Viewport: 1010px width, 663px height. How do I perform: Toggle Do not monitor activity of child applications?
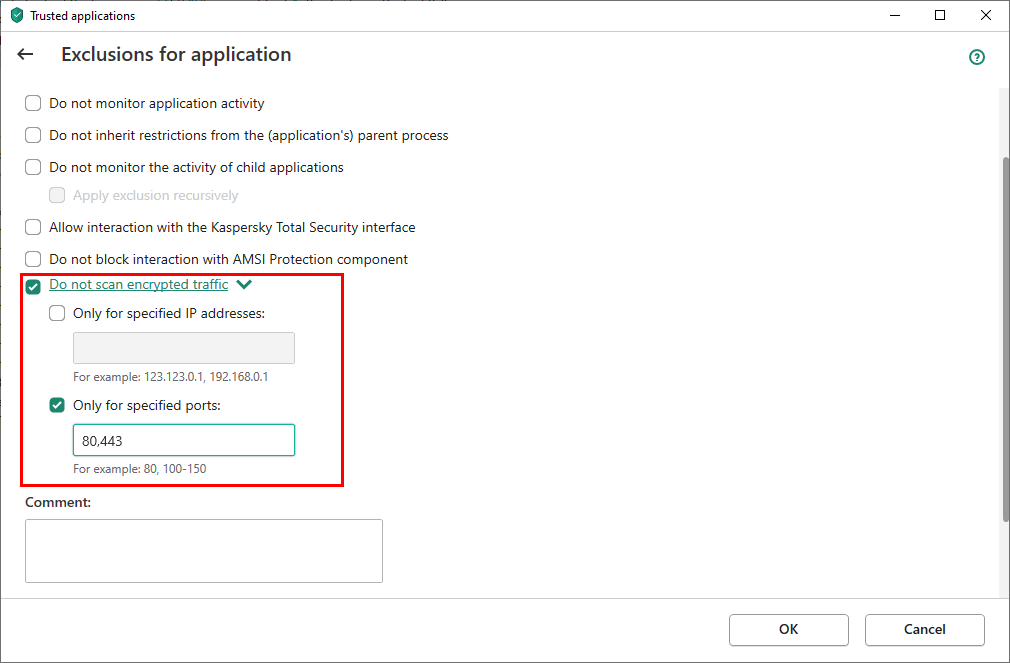(33, 167)
